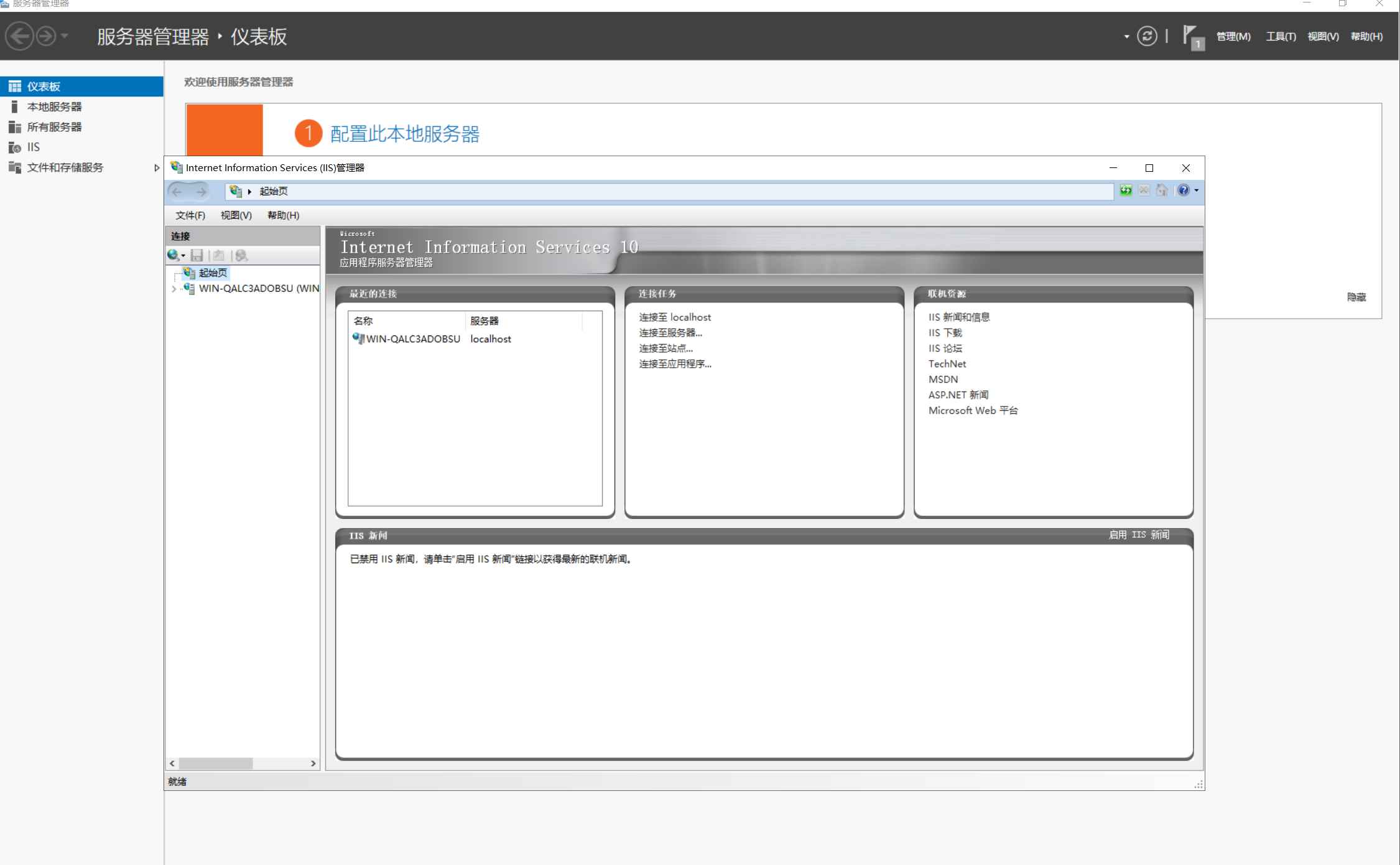Expand 文件和存储服务 submenu arrow
Viewport: 1400px width, 865px height.
pos(157,167)
